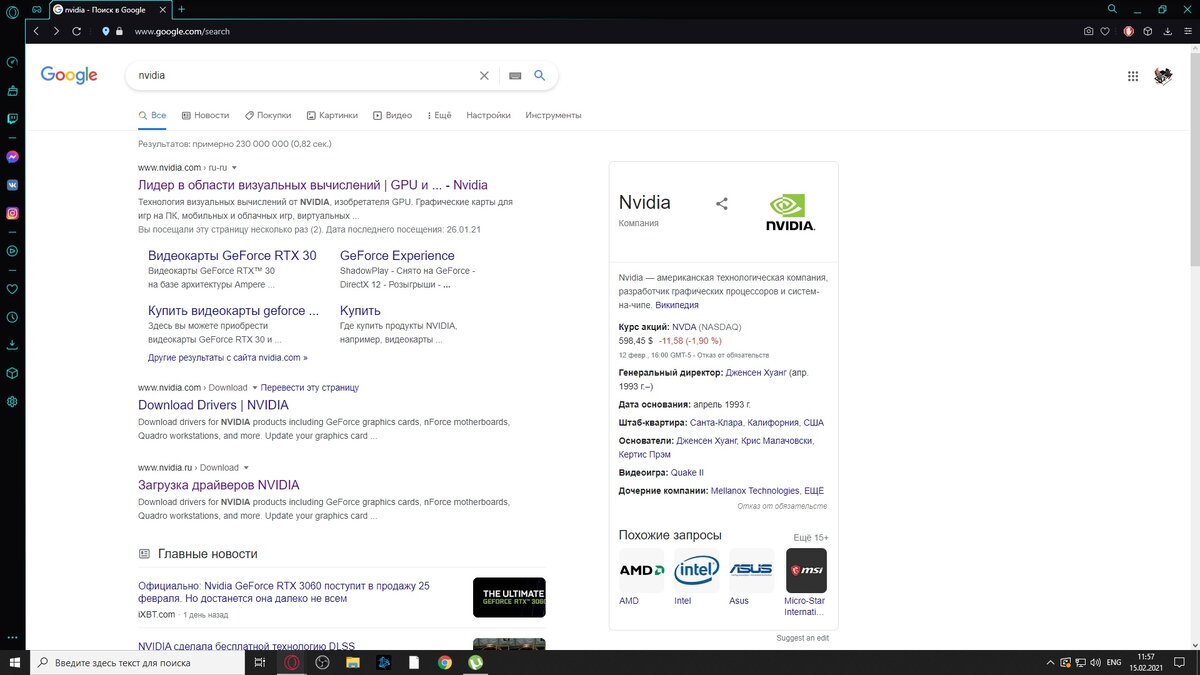The width and height of the screenshot is (1200, 675).
Task: Switch to Картинки search tab
Action: tap(332, 115)
